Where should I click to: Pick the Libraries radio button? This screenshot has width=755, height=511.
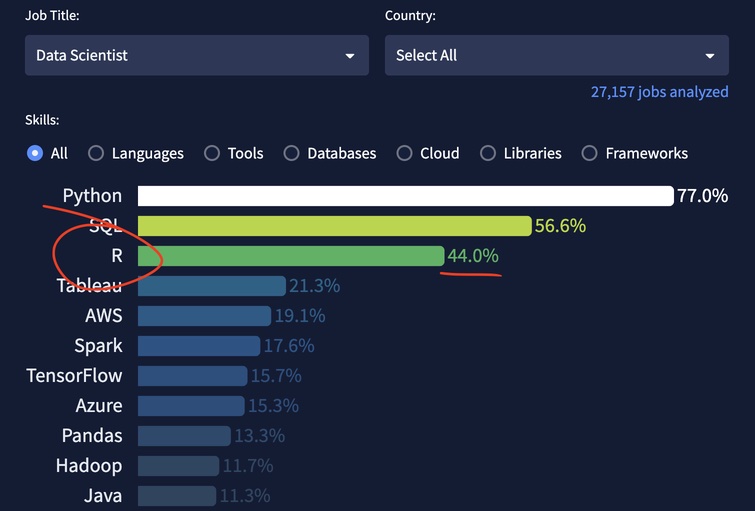click(488, 153)
